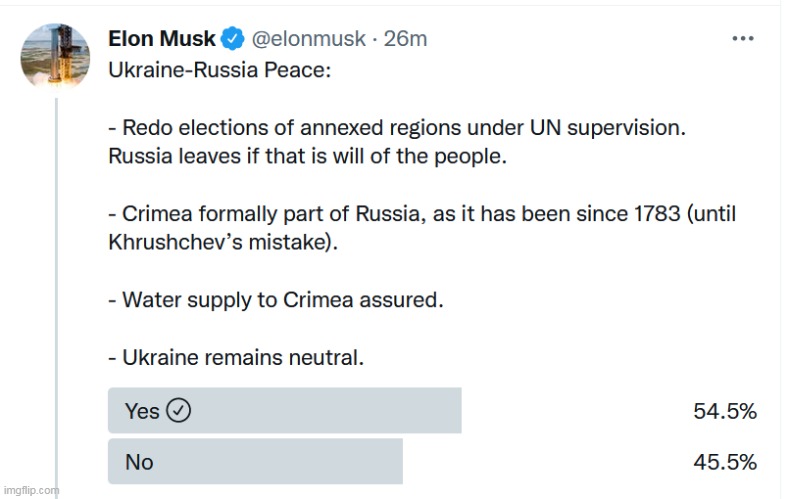Click the Crimea formally part of Russia line

(x=422, y=214)
